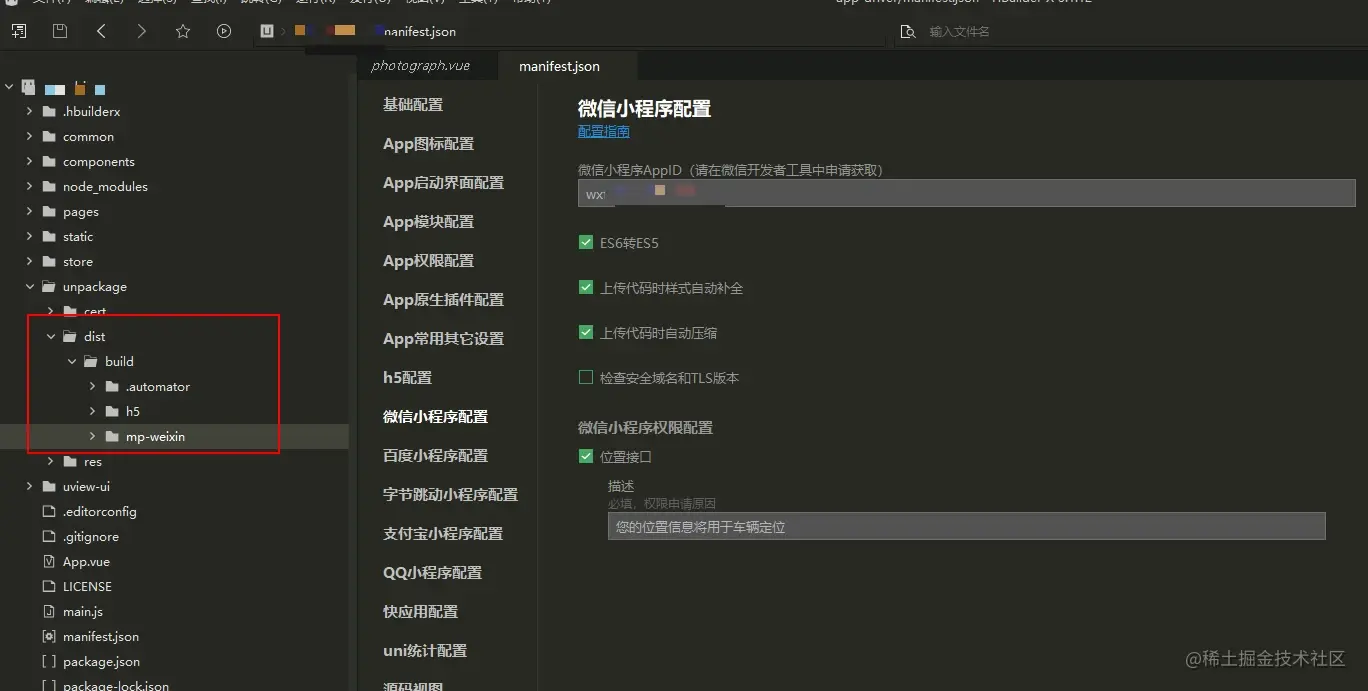Open h5配置 section

(x=407, y=377)
